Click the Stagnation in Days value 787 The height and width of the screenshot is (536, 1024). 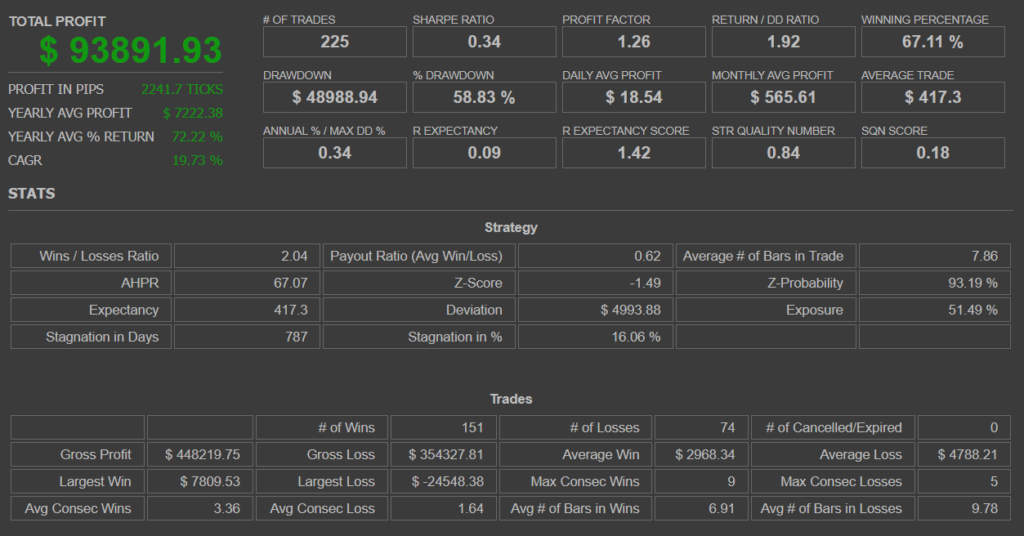click(x=247, y=337)
